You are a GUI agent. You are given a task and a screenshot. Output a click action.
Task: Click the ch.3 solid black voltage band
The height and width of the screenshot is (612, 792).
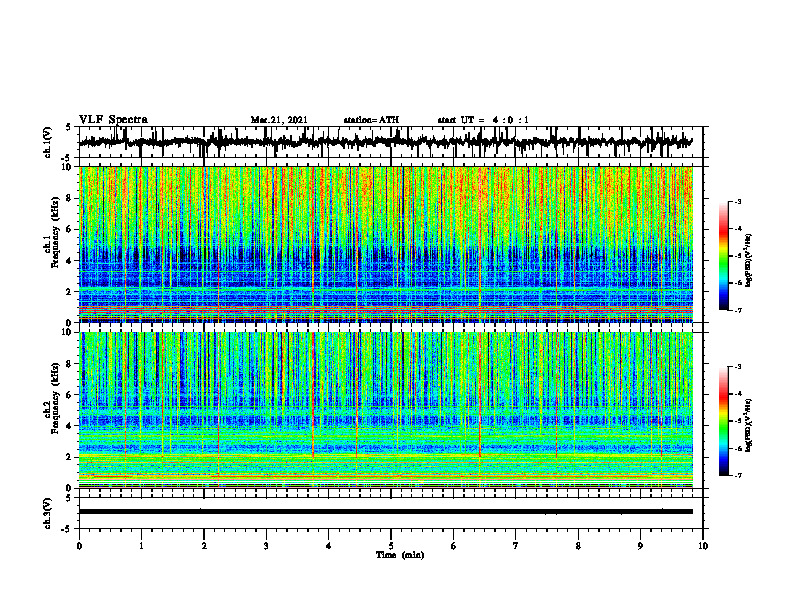tap(385, 512)
